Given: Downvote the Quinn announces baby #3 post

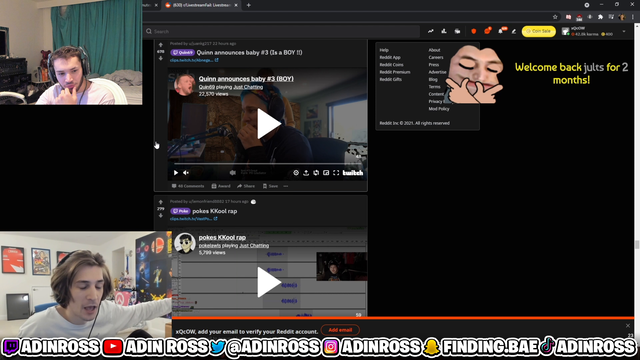Looking at the screenshot, I should tap(160, 58).
